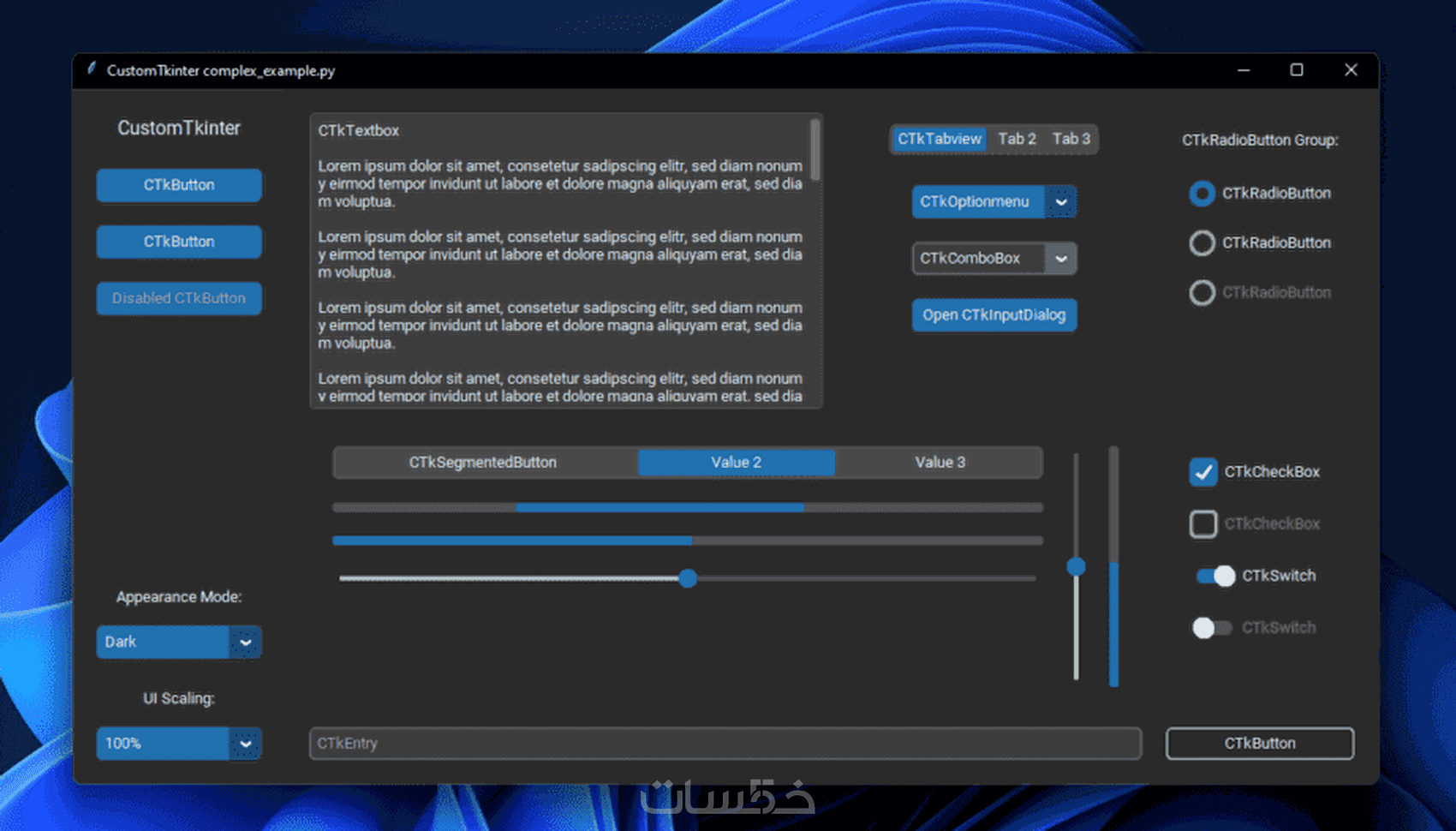Maximize the CustomTkinter window

coord(1297,70)
